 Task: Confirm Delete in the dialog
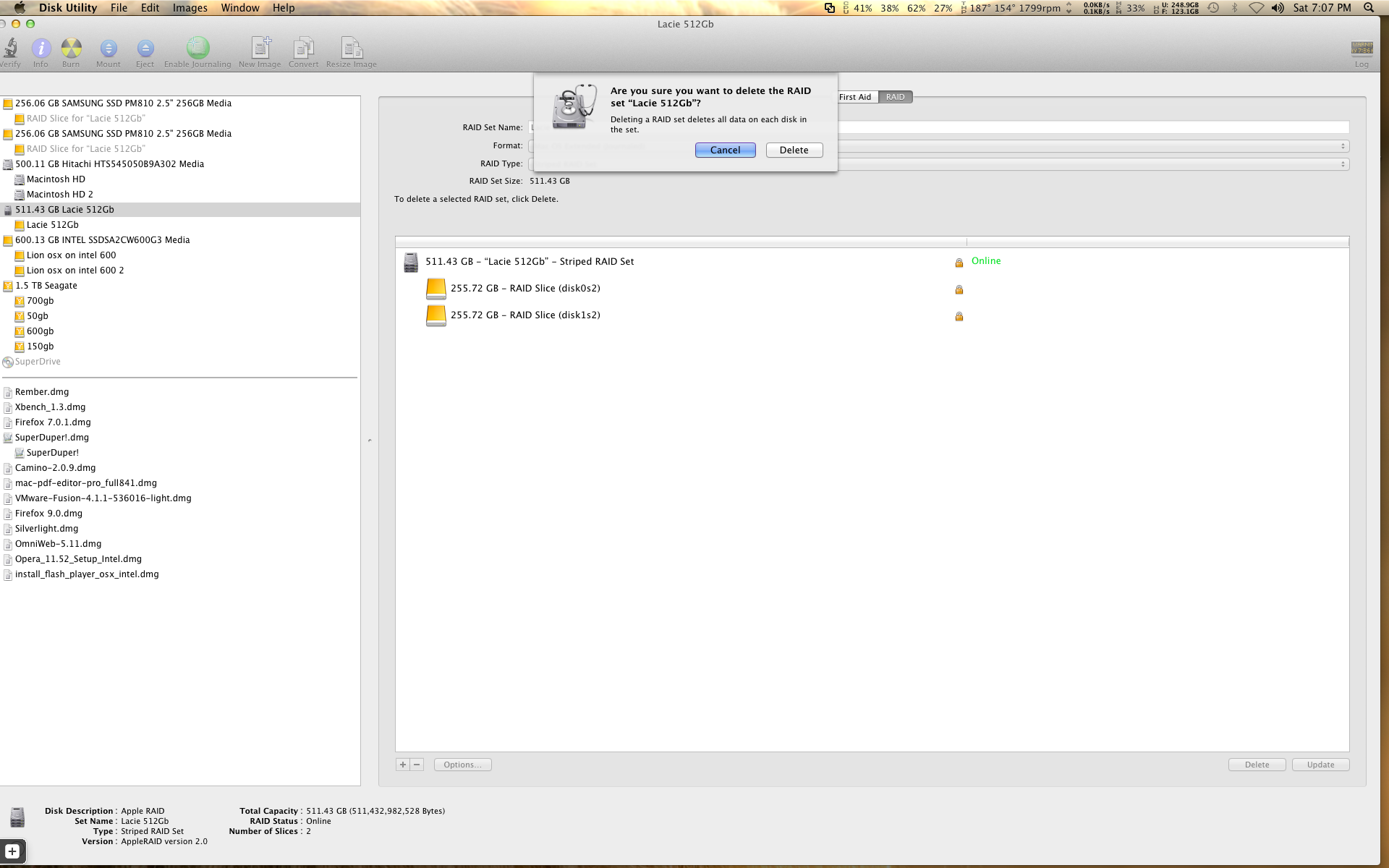(x=794, y=150)
